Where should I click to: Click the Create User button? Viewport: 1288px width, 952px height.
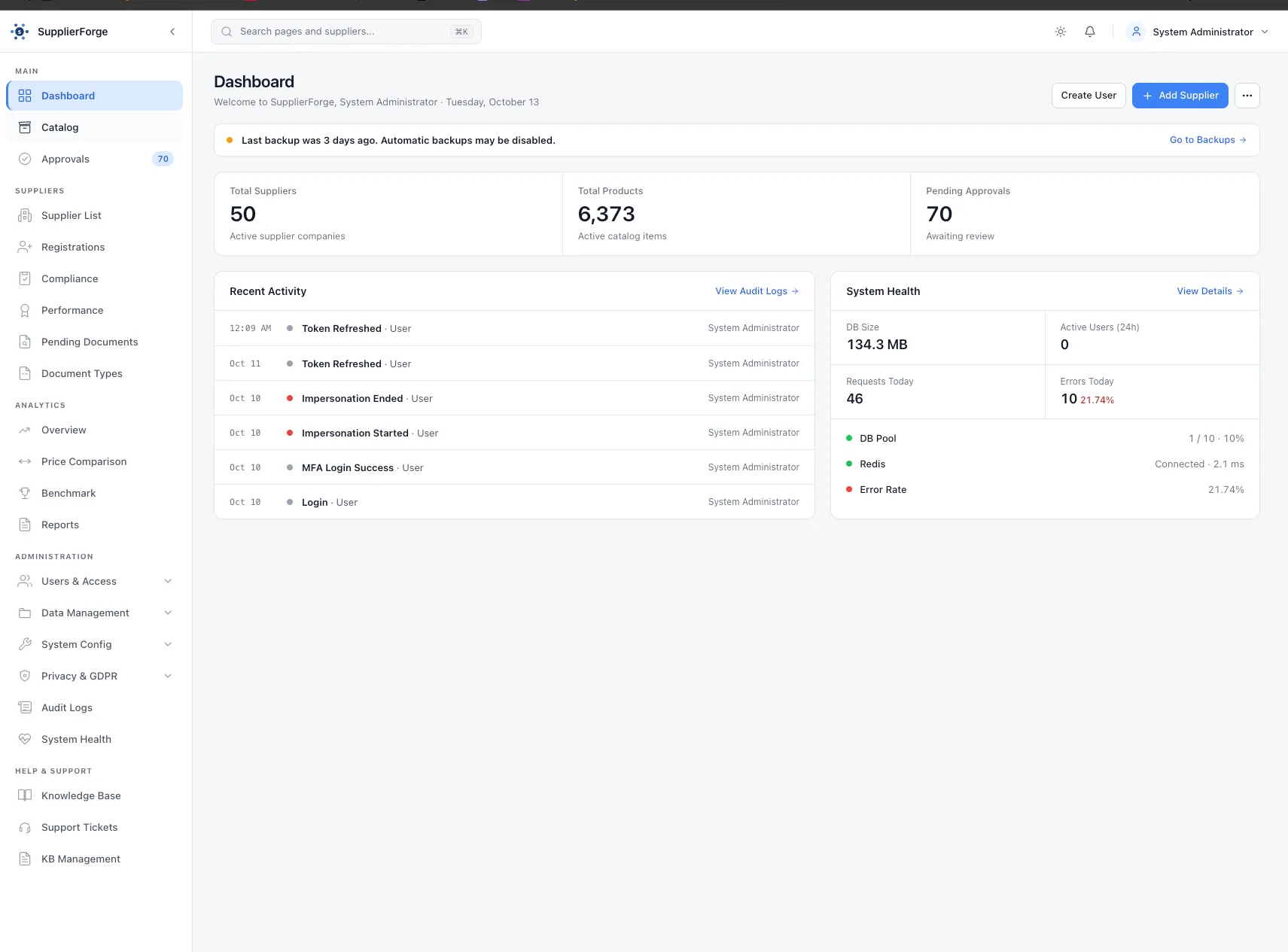coord(1089,96)
